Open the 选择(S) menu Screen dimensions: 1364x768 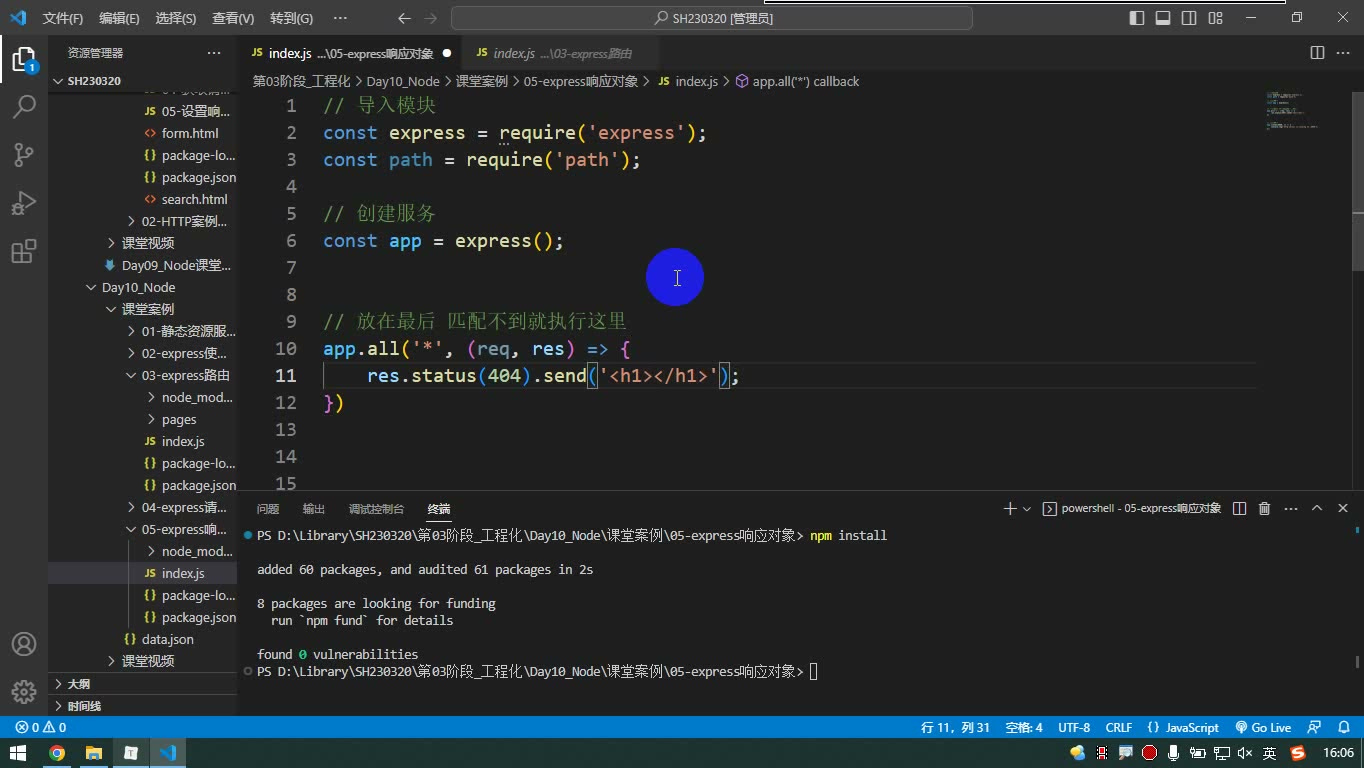[176, 18]
